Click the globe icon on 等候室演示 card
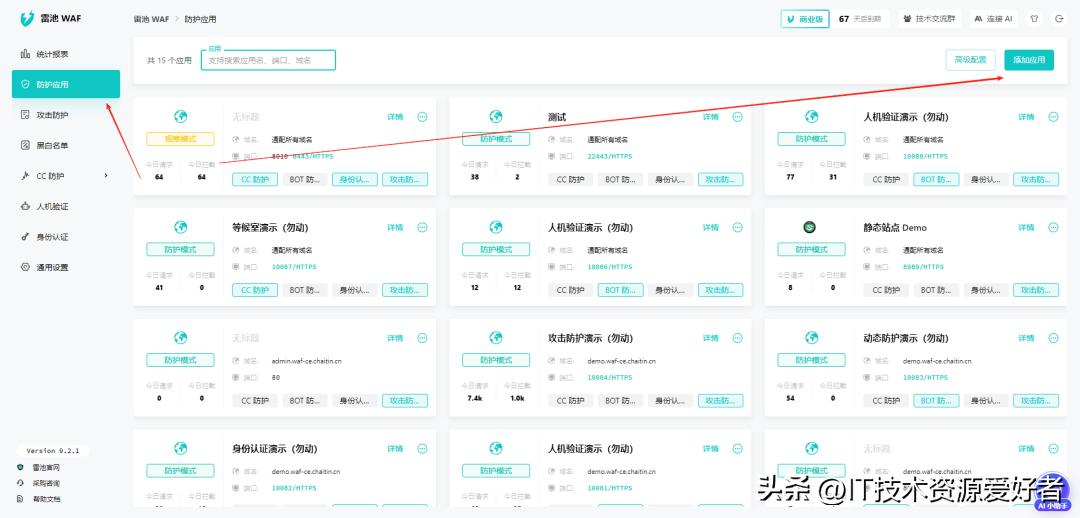Screen dimensions: 1080x518 point(180,227)
